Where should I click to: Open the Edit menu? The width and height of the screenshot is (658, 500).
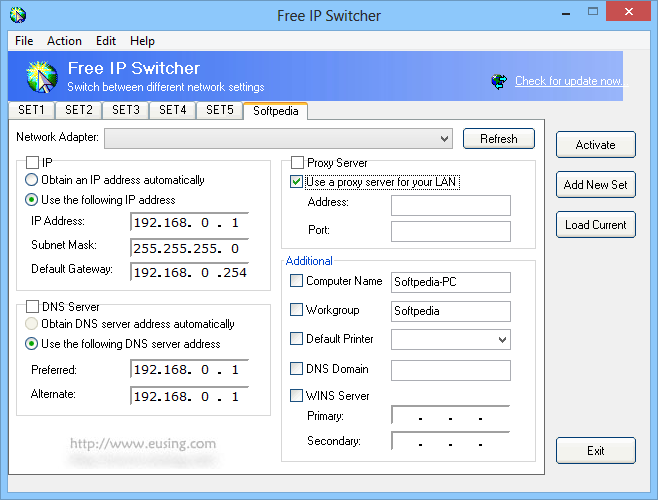[106, 41]
